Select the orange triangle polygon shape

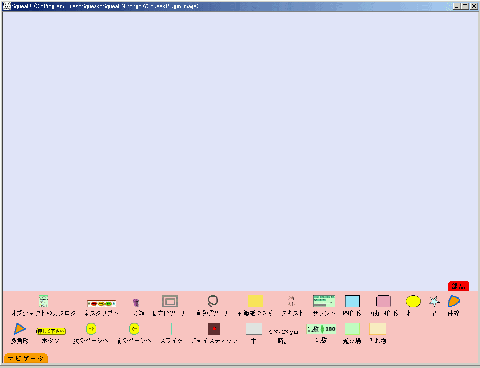[20, 329]
